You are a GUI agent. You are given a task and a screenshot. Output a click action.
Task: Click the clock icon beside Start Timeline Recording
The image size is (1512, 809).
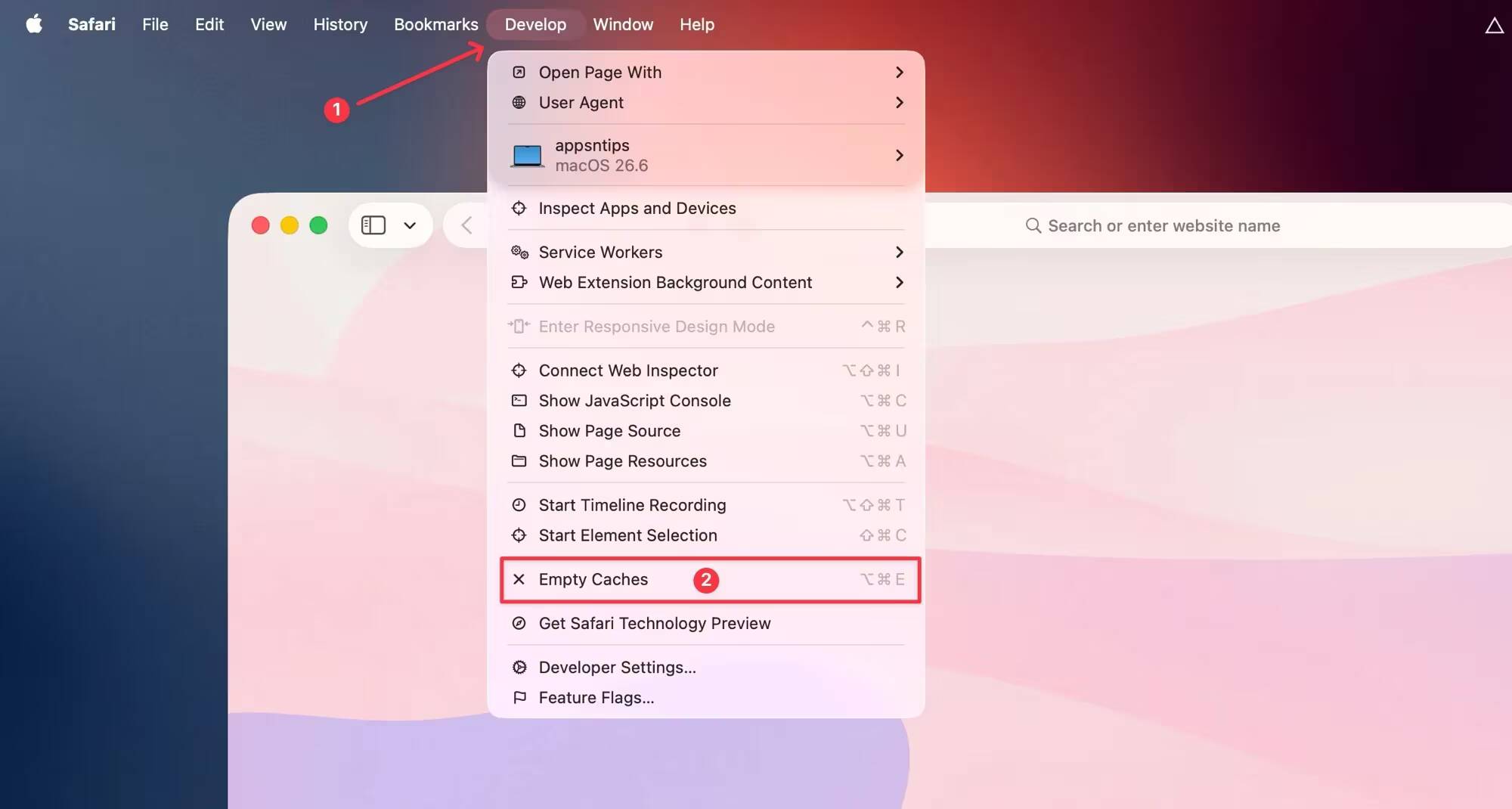519,505
